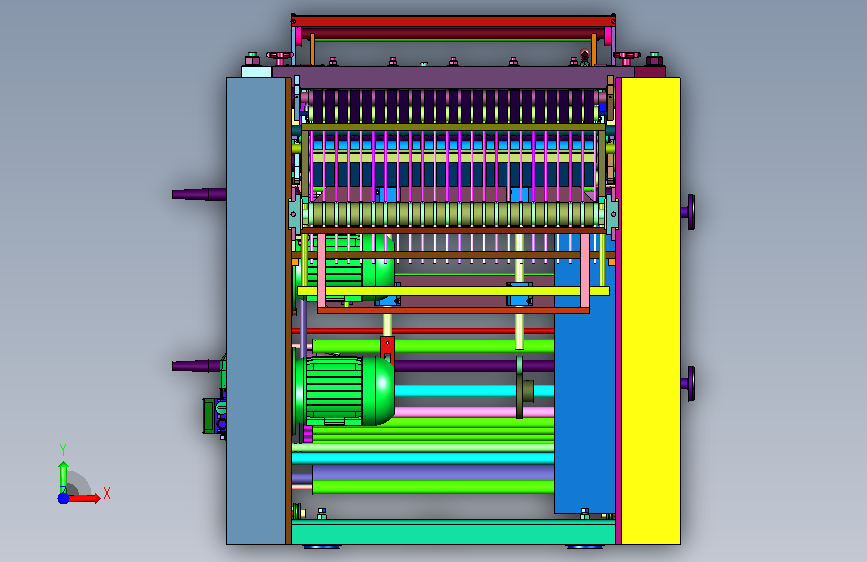Select the upper purple knob on right side
The image size is (867, 562).
coord(688,212)
